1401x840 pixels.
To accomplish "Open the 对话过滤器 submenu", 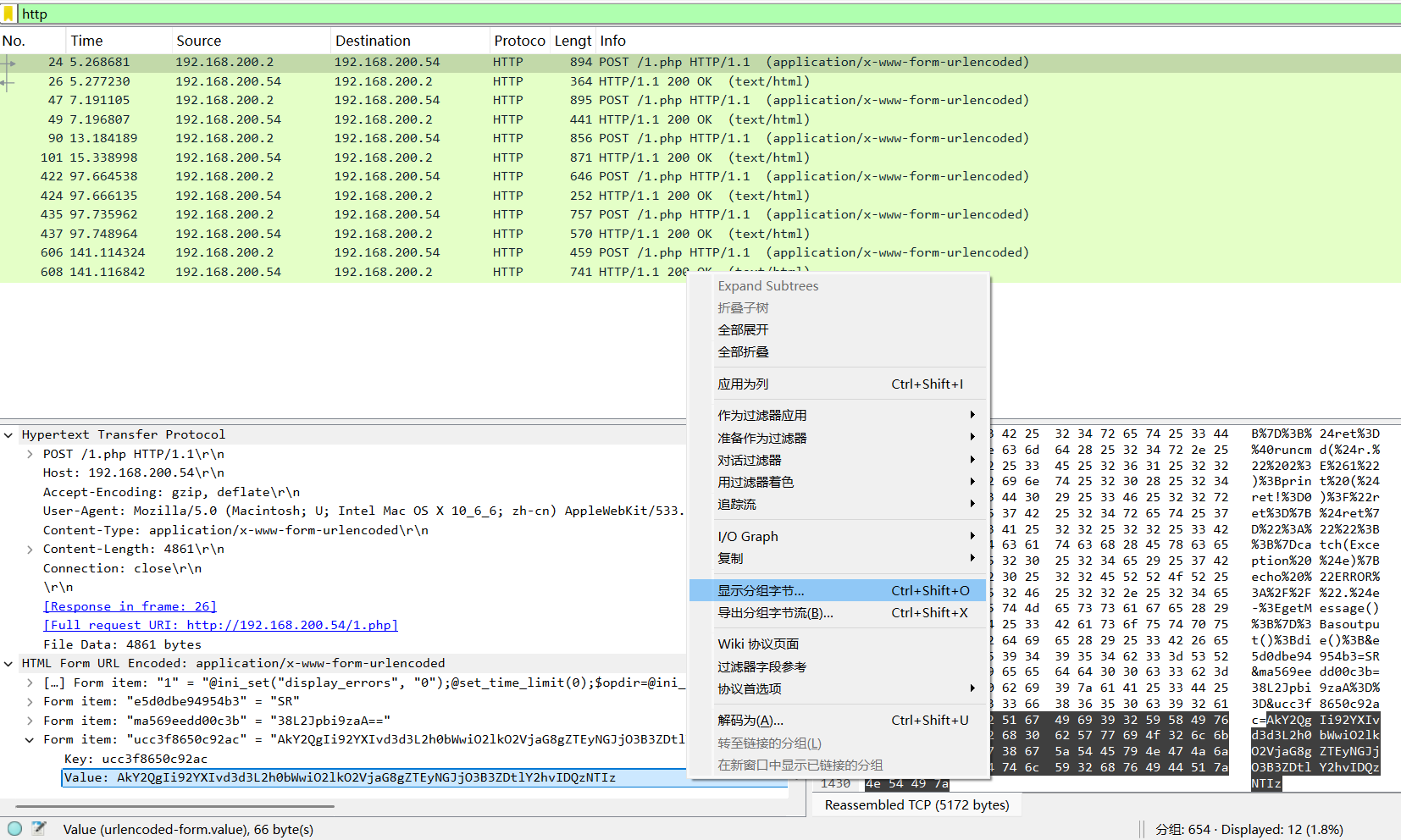I will coord(839,461).
